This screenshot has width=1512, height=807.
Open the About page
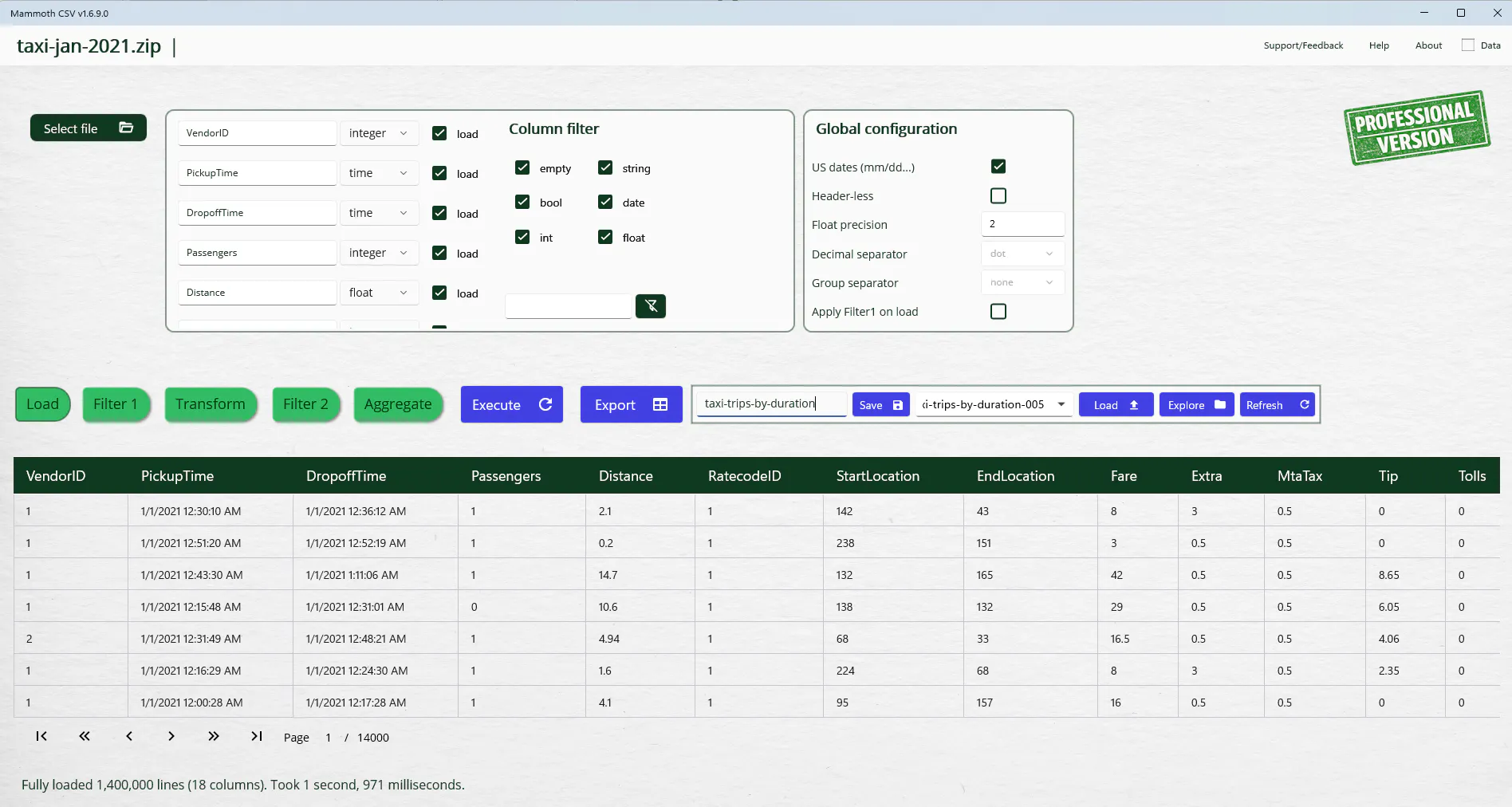pos(1428,45)
